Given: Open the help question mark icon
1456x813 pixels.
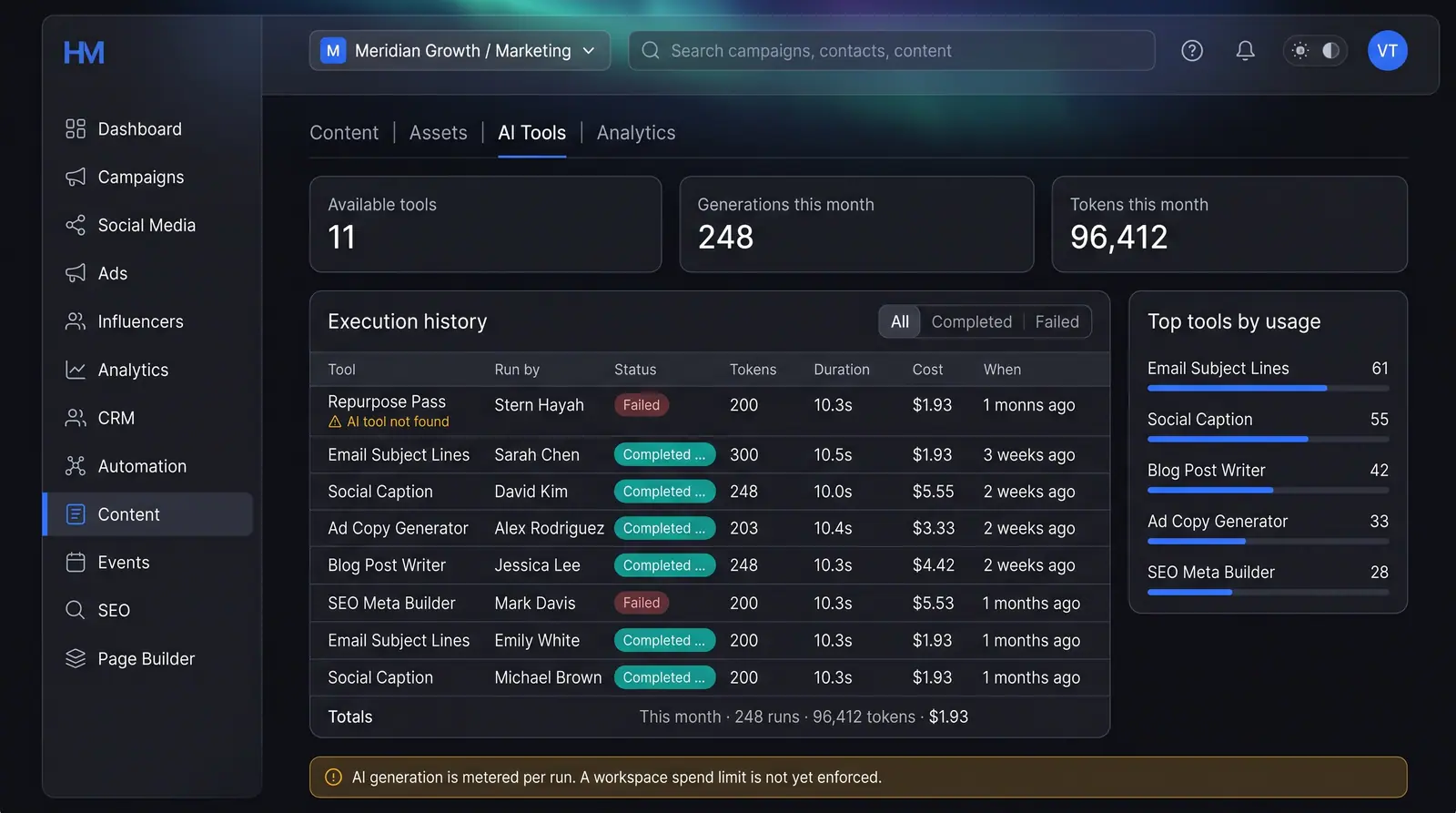Looking at the screenshot, I should [1192, 51].
